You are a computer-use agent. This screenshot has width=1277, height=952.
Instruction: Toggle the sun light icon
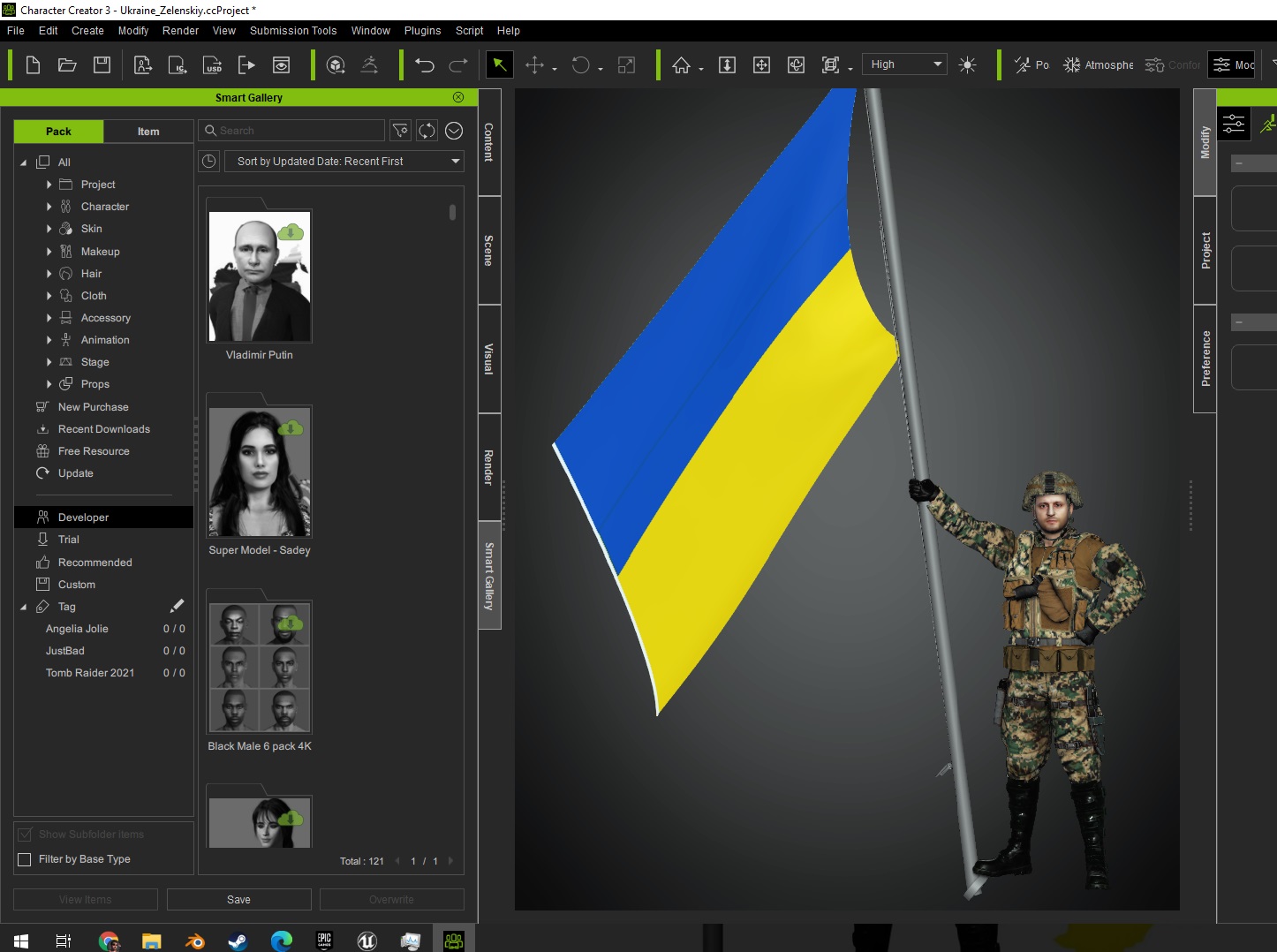pyautogui.click(x=967, y=64)
